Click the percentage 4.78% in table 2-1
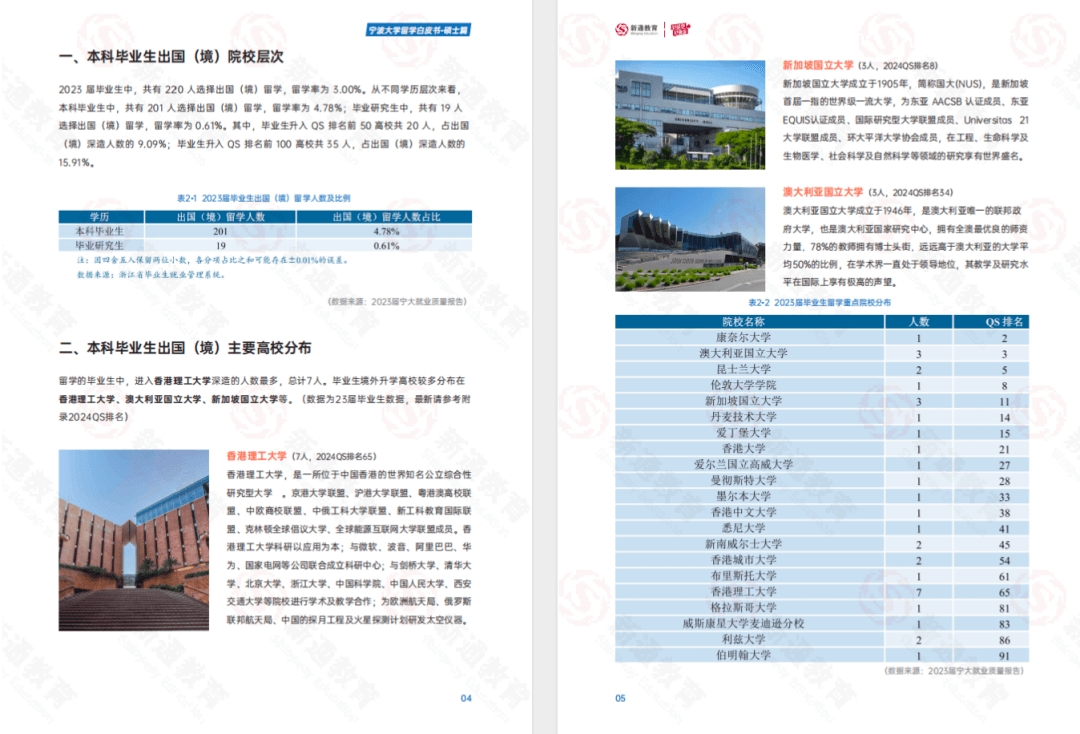 386,231
